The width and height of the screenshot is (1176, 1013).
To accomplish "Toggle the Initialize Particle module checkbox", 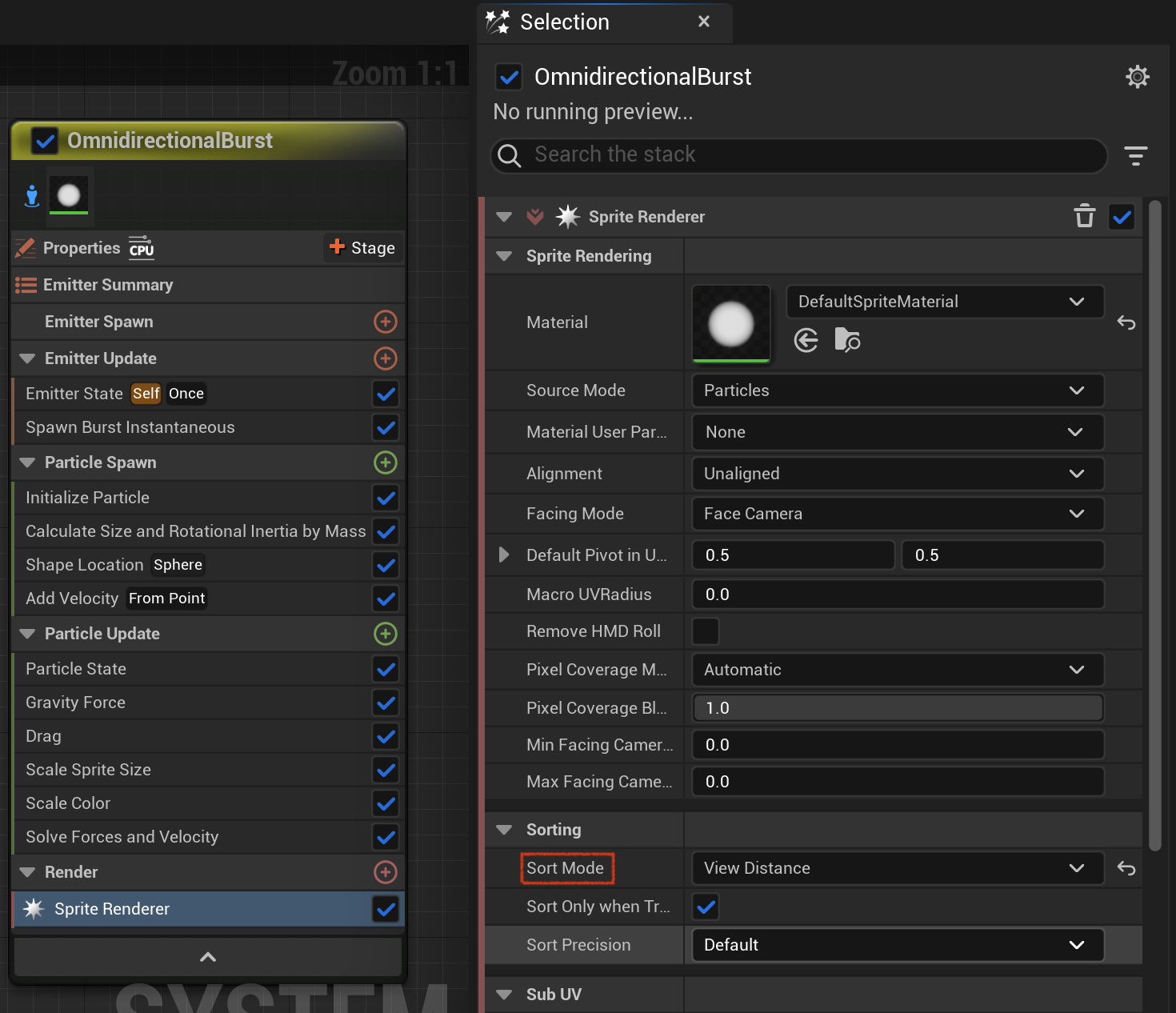I will 386,498.
